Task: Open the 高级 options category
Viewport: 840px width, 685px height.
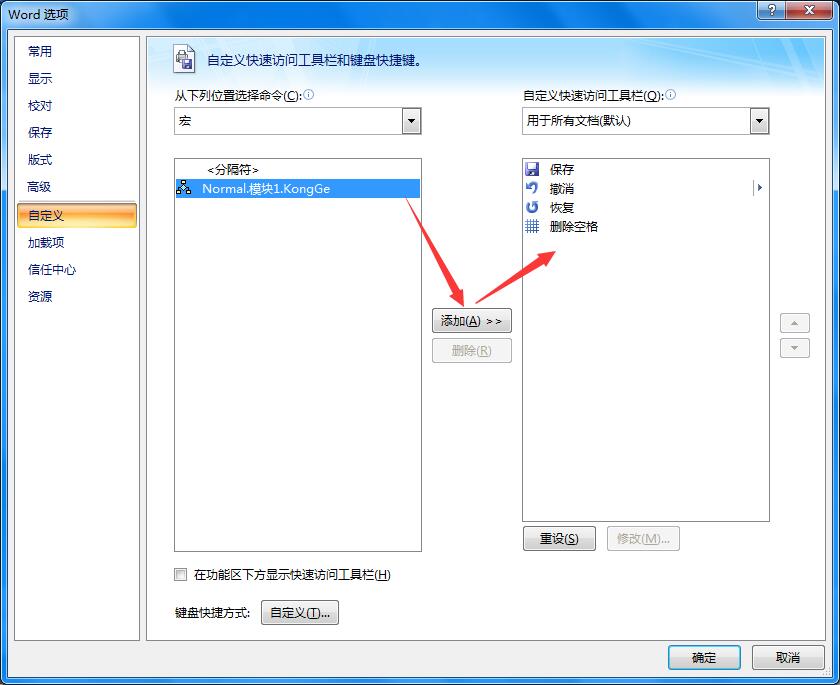Action: [x=40, y=187]
